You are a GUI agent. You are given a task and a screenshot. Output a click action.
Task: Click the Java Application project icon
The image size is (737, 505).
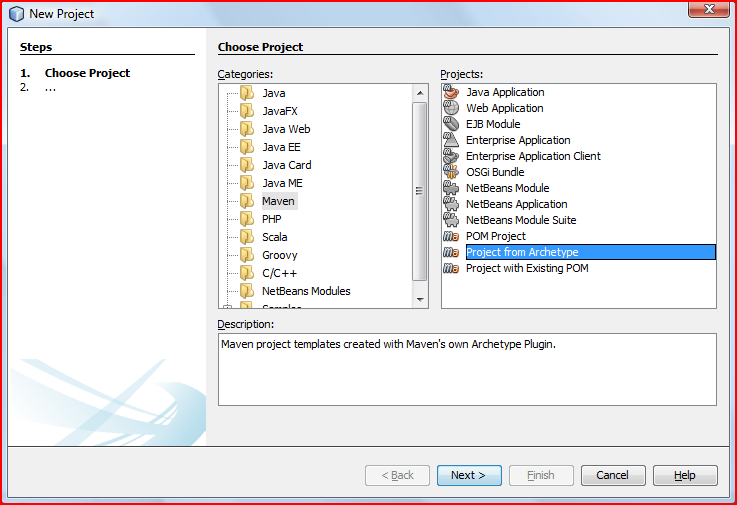click(x=451, y=92)
